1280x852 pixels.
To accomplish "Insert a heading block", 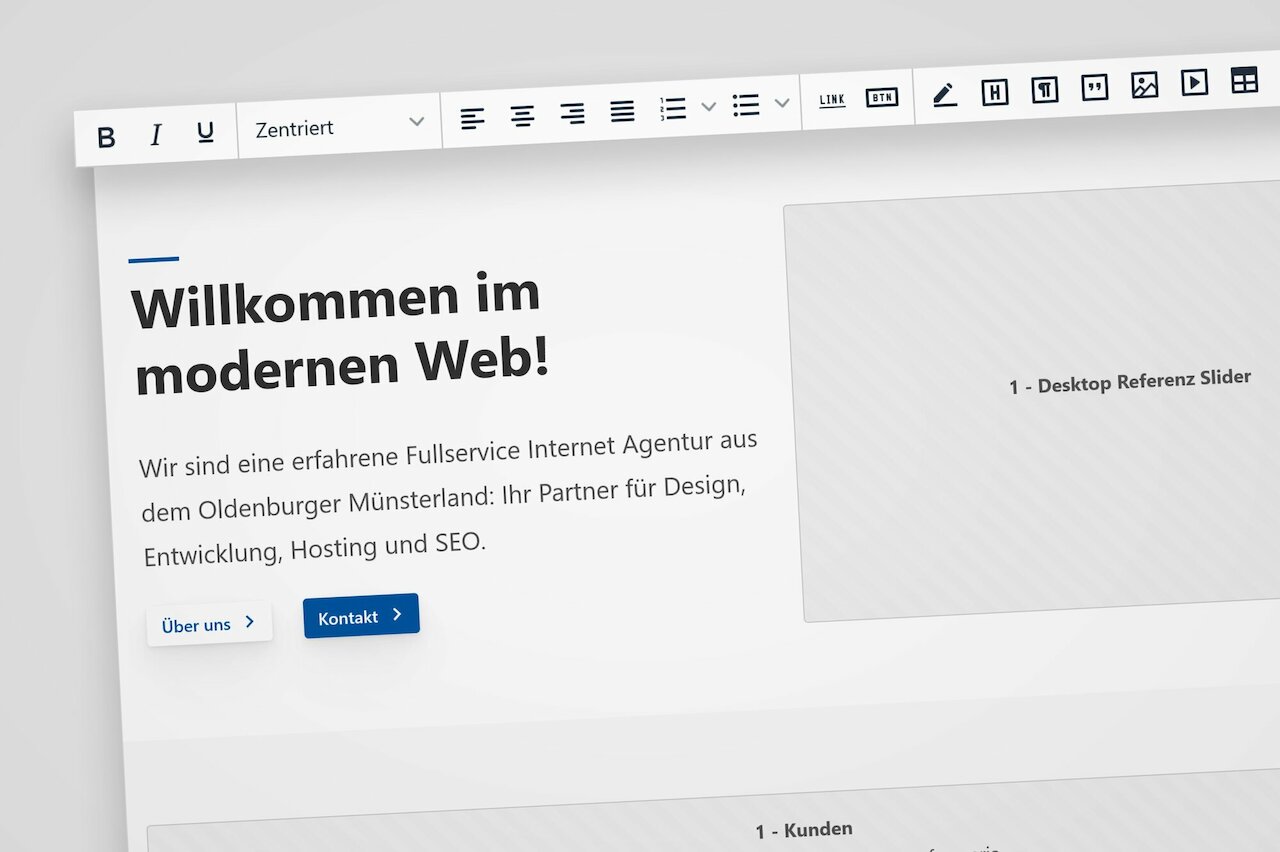I will pos(994,92).
